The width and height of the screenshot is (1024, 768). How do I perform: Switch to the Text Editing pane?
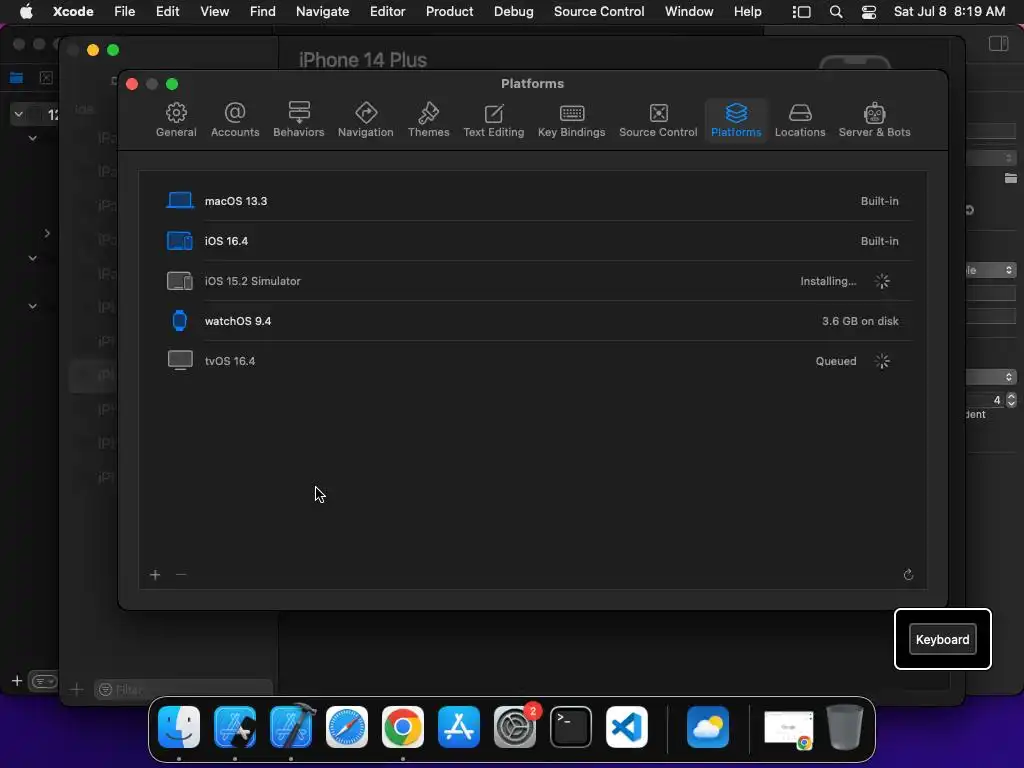494,120
